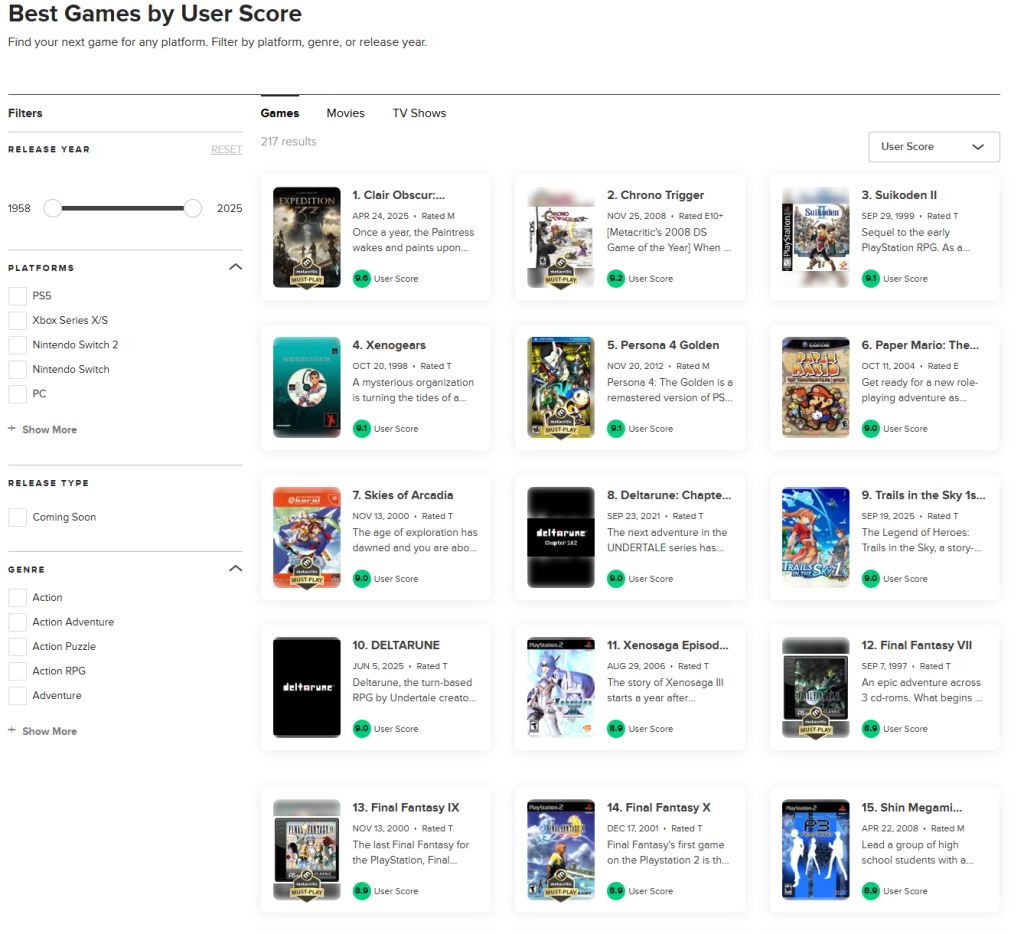Image resolution: width=1024 pixels, height=934 pixels.
Task: Click the score badge on DELTARUNE card
Action: tap(361, 728)
